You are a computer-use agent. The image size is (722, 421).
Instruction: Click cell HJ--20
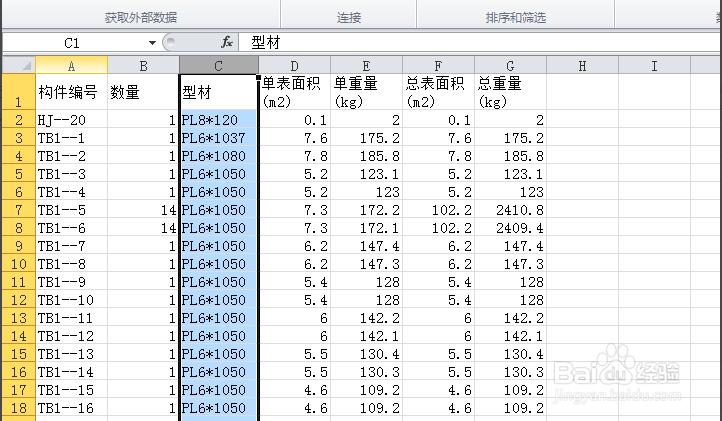71,120
